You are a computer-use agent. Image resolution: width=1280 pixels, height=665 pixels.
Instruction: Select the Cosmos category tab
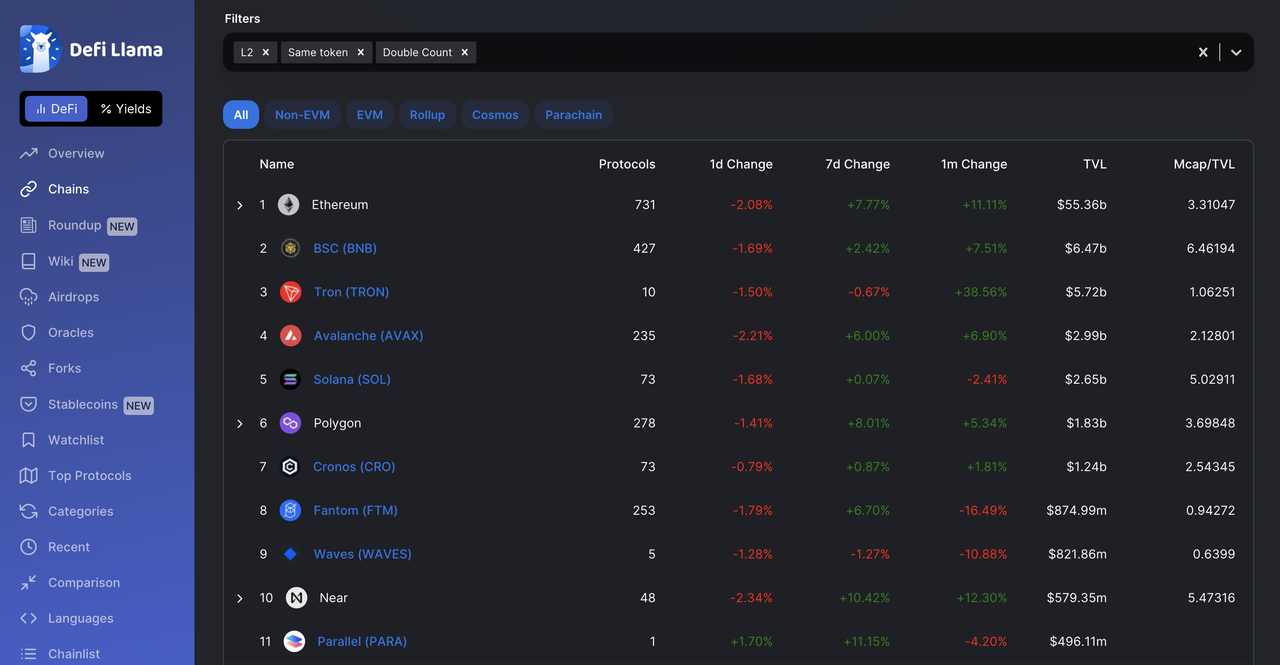click(495, 115)
